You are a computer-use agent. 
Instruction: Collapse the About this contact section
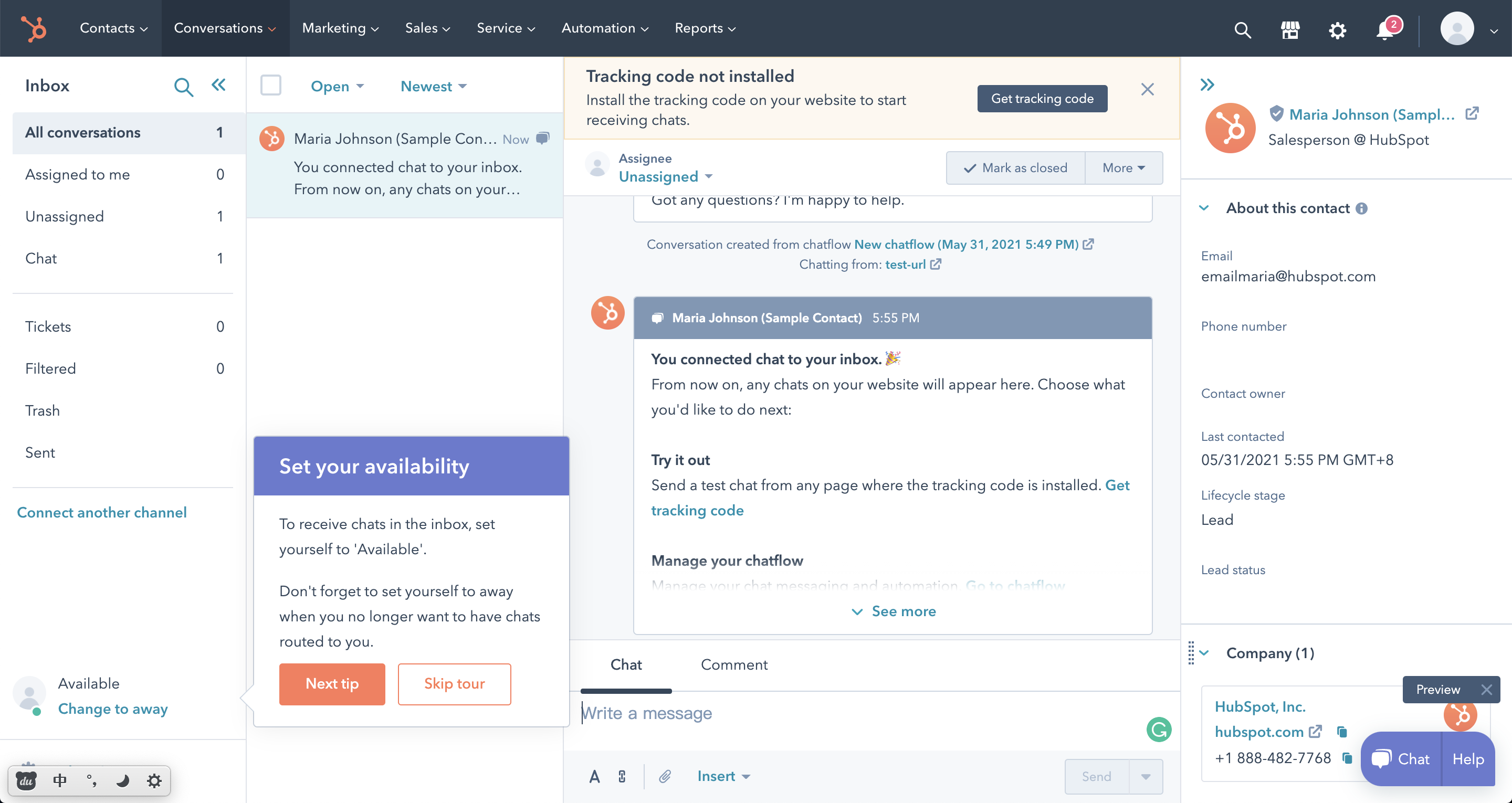(1204, 208)
